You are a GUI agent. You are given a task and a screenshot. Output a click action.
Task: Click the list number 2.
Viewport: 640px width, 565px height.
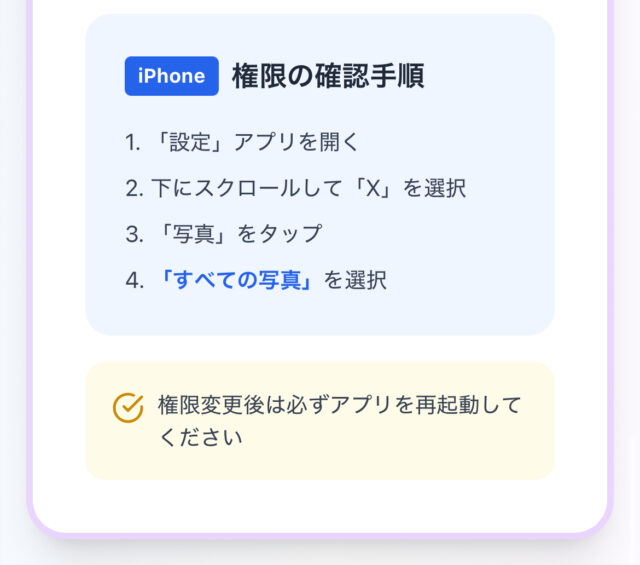point(134,188)
